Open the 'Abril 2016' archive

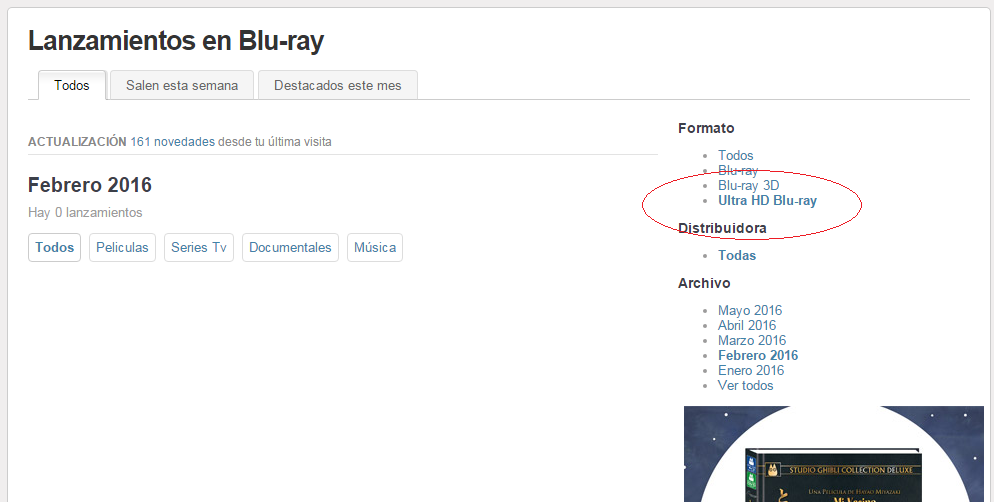pyautogui.click(x=747, y=325)
